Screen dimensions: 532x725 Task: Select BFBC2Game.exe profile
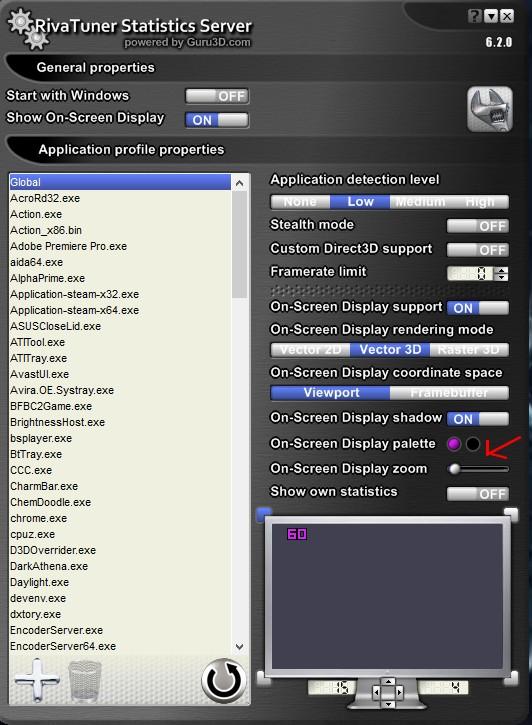click(x=120, y=406)
